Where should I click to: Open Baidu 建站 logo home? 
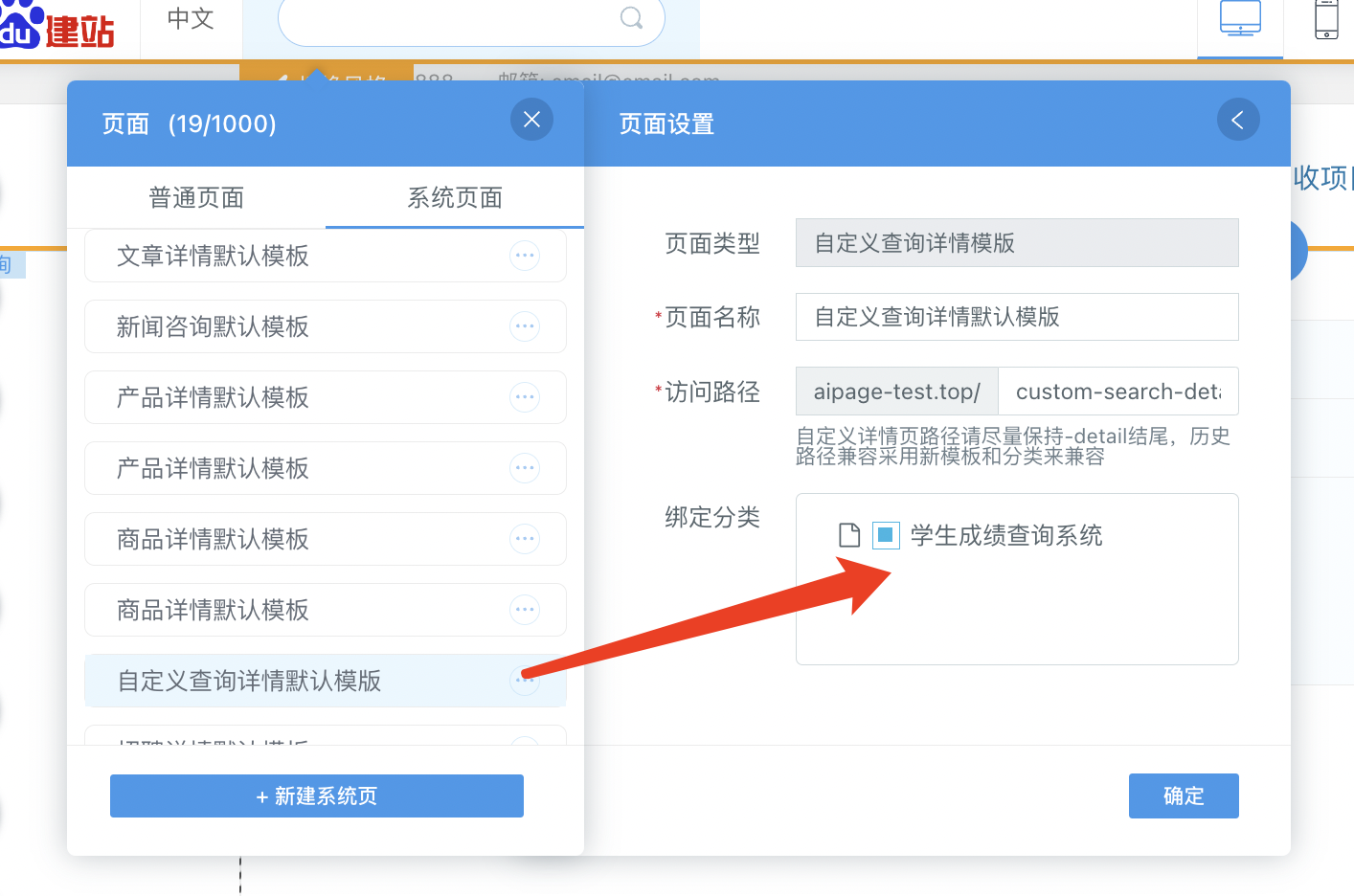57,25
